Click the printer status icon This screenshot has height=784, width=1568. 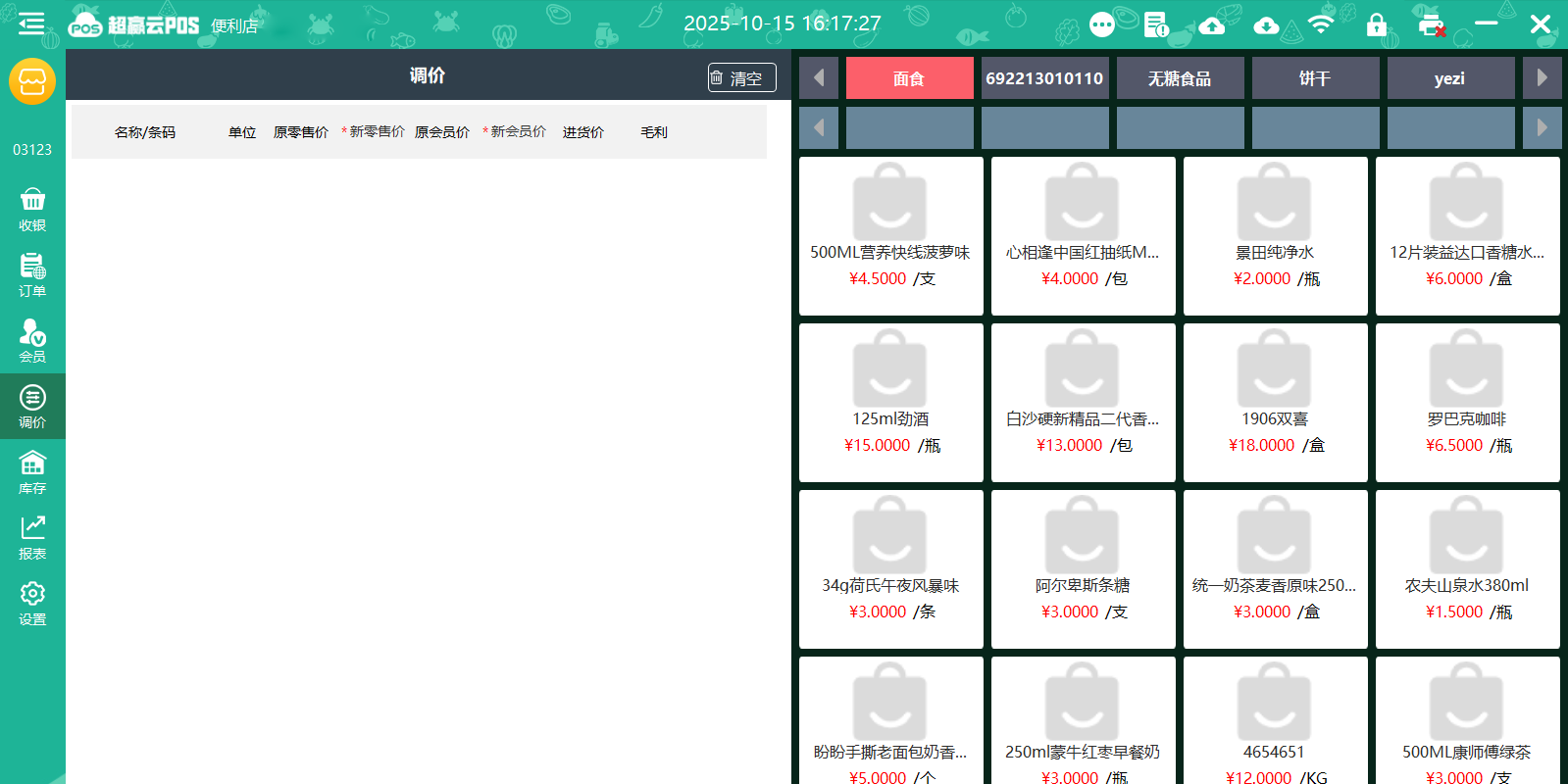[x=1432, y=24]
